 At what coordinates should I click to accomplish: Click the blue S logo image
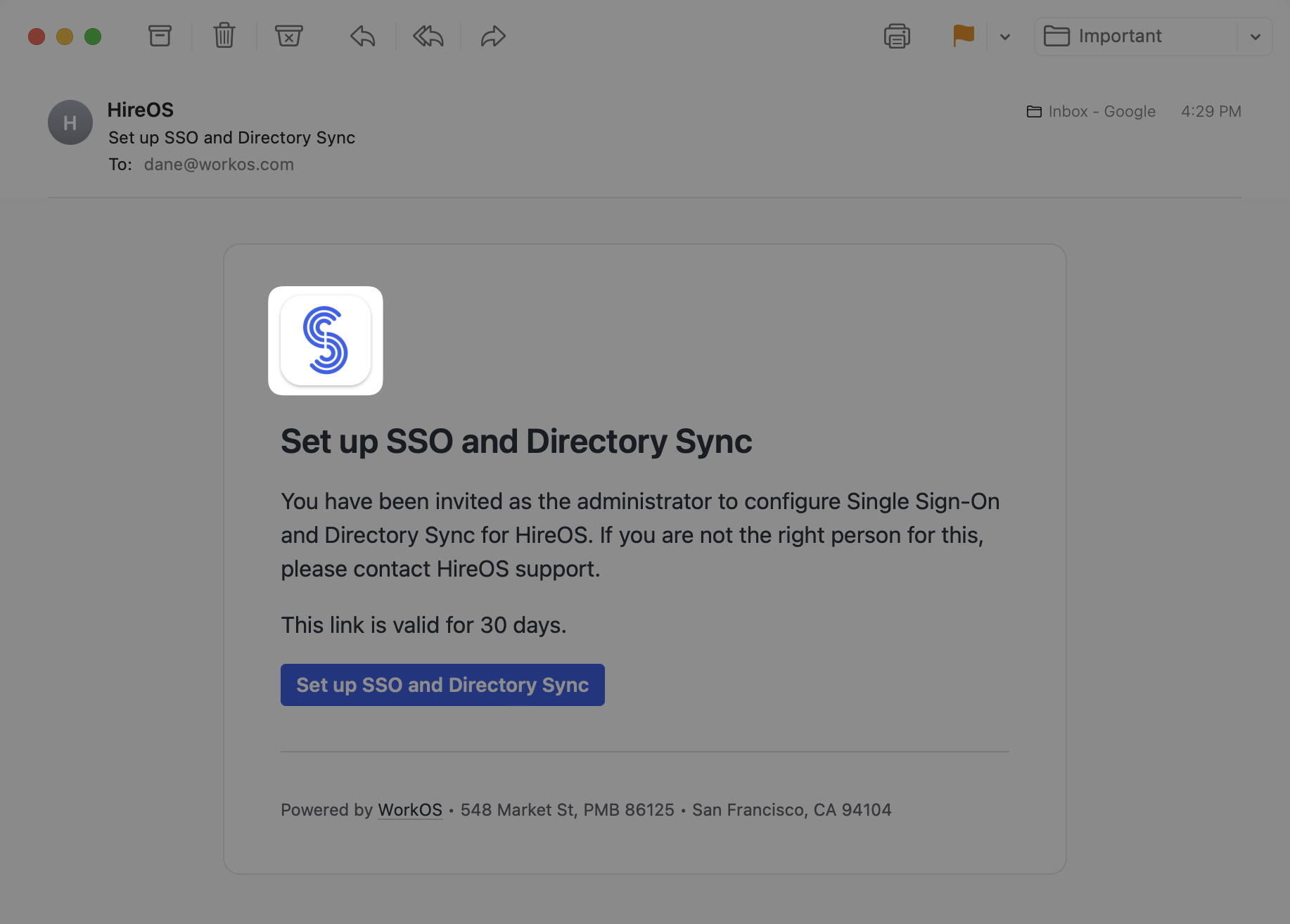[x=326, y=340]
